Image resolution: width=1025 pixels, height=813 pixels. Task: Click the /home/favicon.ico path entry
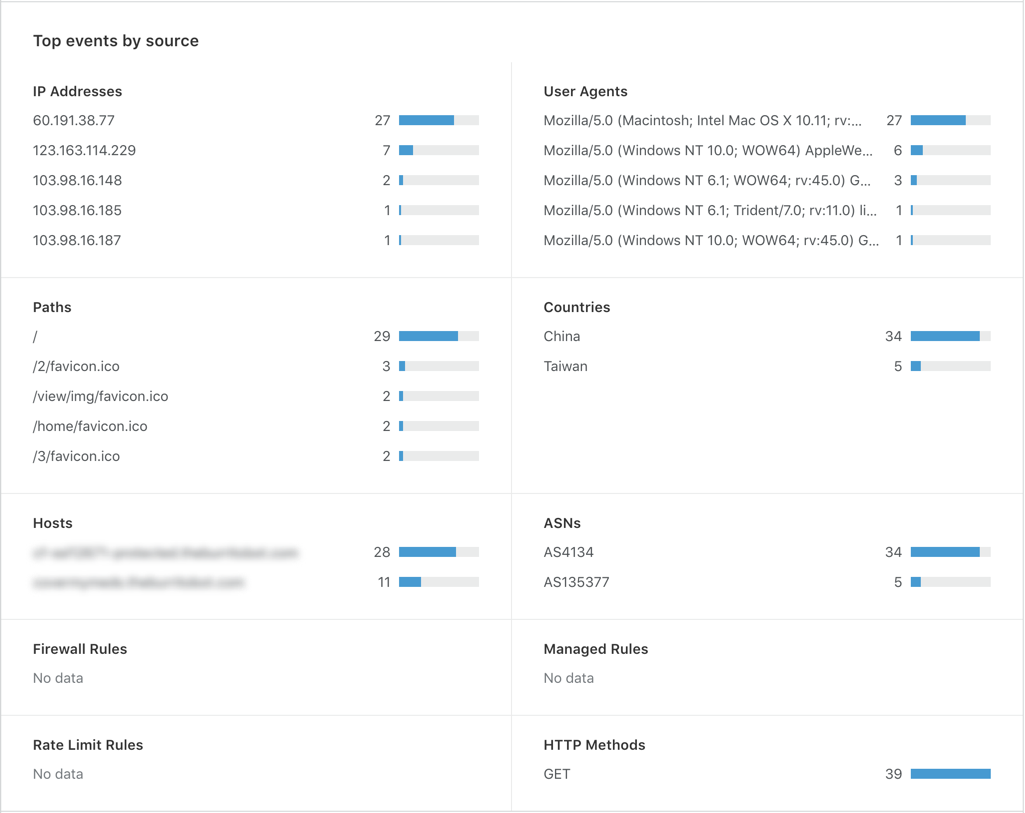90,426
